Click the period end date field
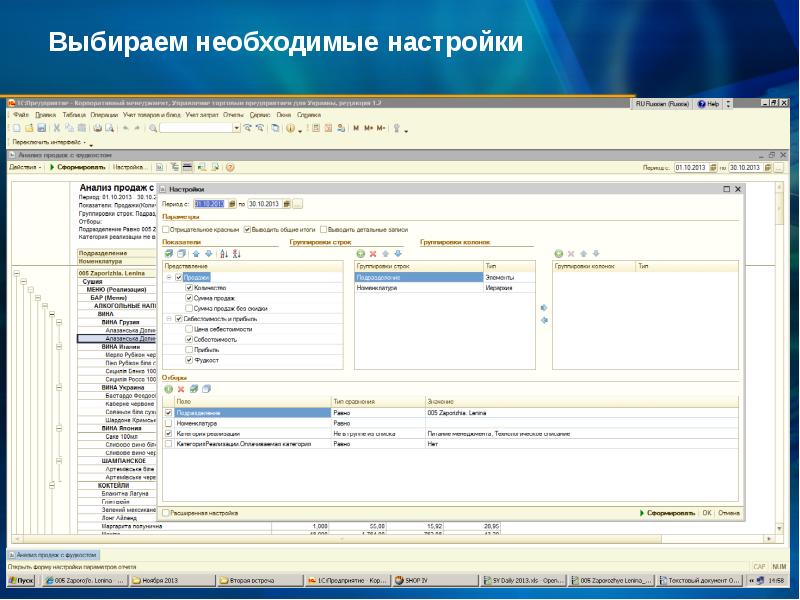The height and width of the screenshot is (600, 800). 263,204
